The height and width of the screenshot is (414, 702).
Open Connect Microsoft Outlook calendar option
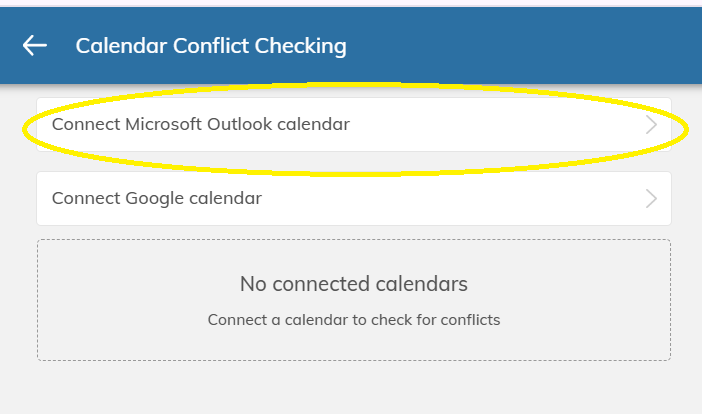pos(200,125)
